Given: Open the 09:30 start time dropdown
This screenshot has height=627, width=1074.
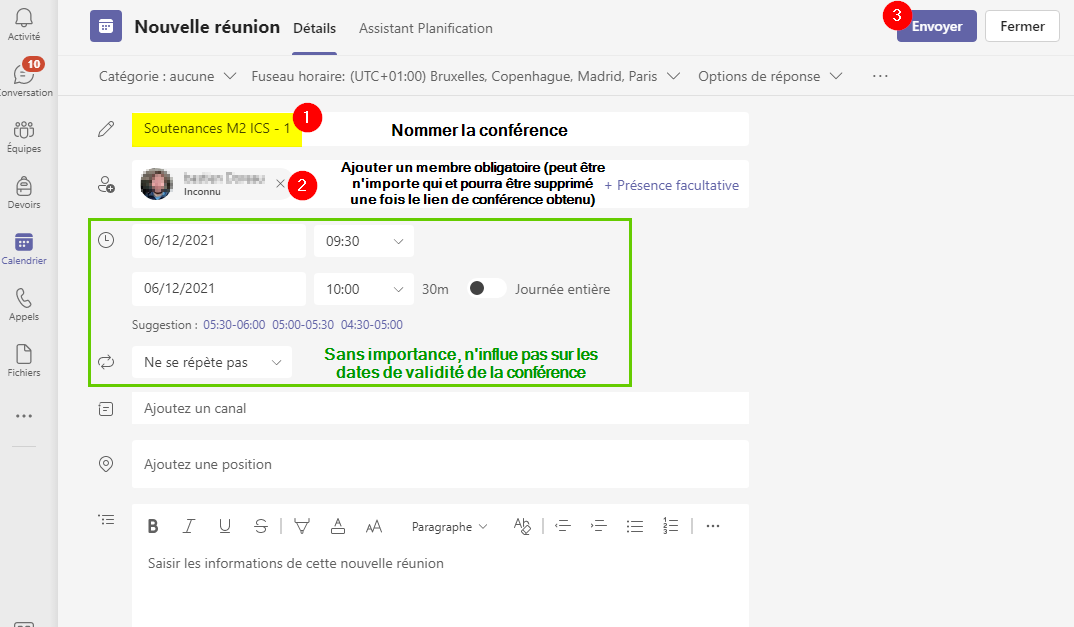Looking at the screenshot, I should pyautogui.click(x=363, y=240).
